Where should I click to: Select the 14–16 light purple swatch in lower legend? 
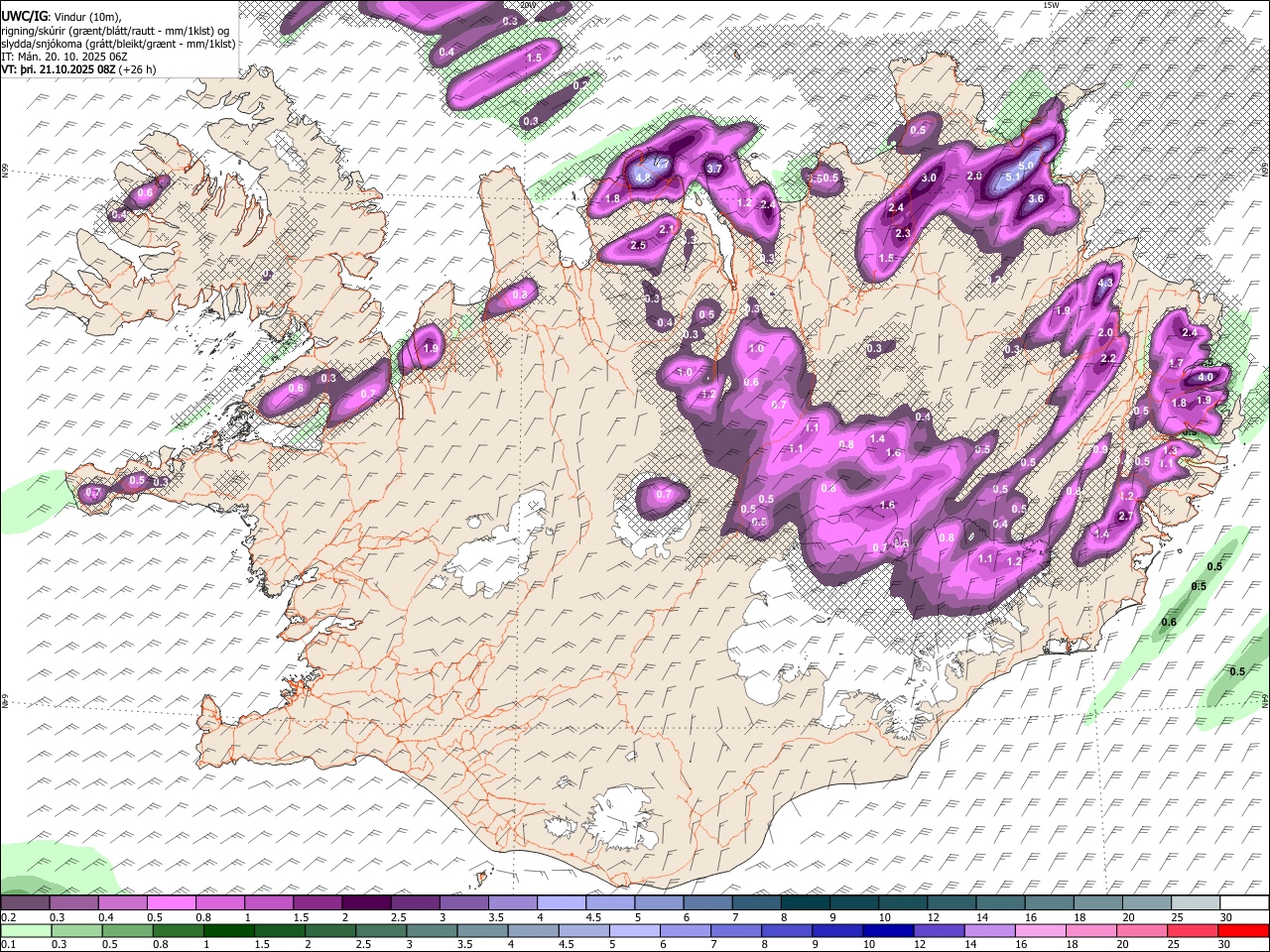pyautogui.click(x=990, y=930)
